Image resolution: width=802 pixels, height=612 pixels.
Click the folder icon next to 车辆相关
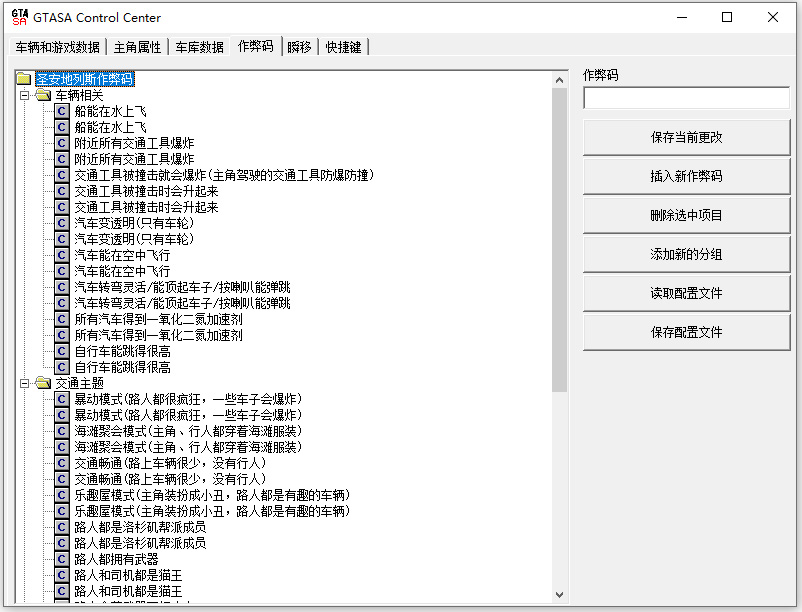click(x=43, y=95)
